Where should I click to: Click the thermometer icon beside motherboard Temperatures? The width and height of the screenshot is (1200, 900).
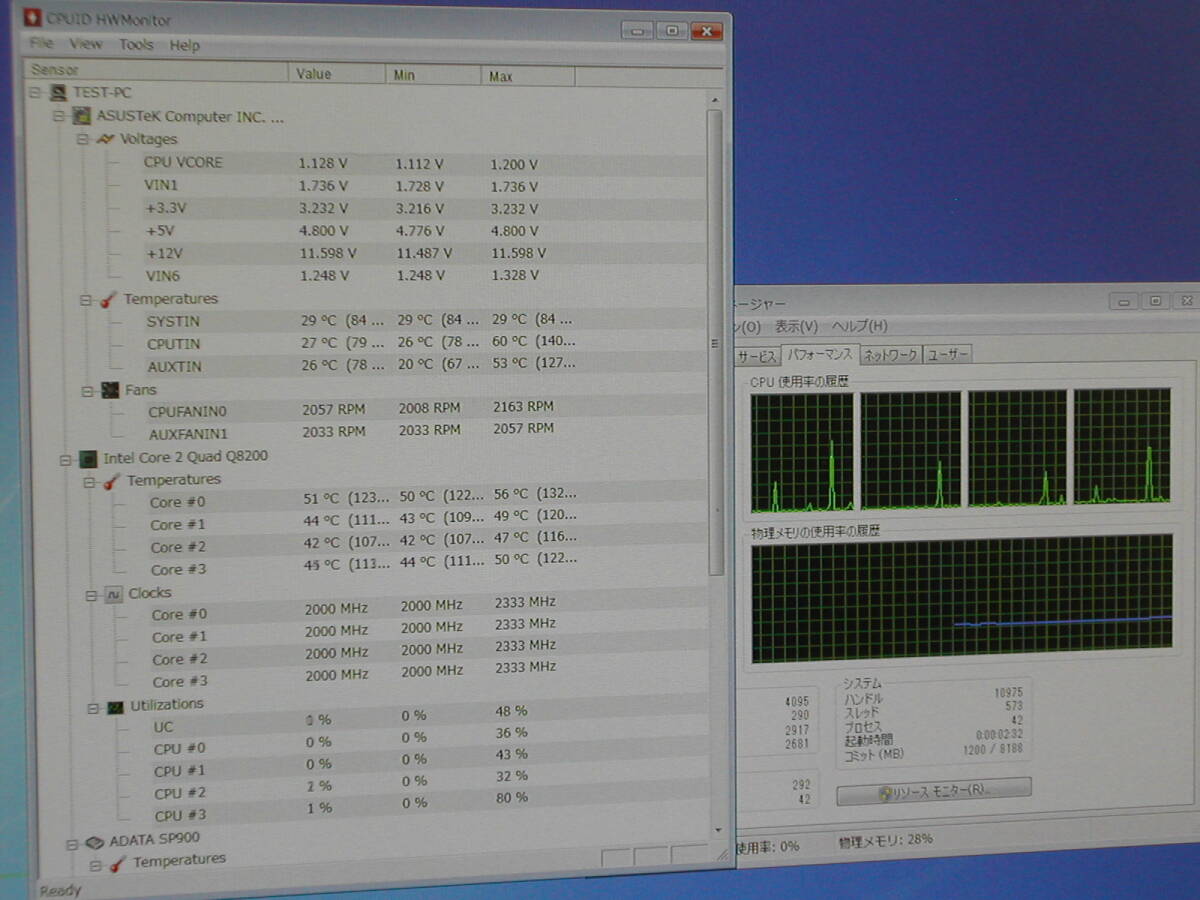108,299
